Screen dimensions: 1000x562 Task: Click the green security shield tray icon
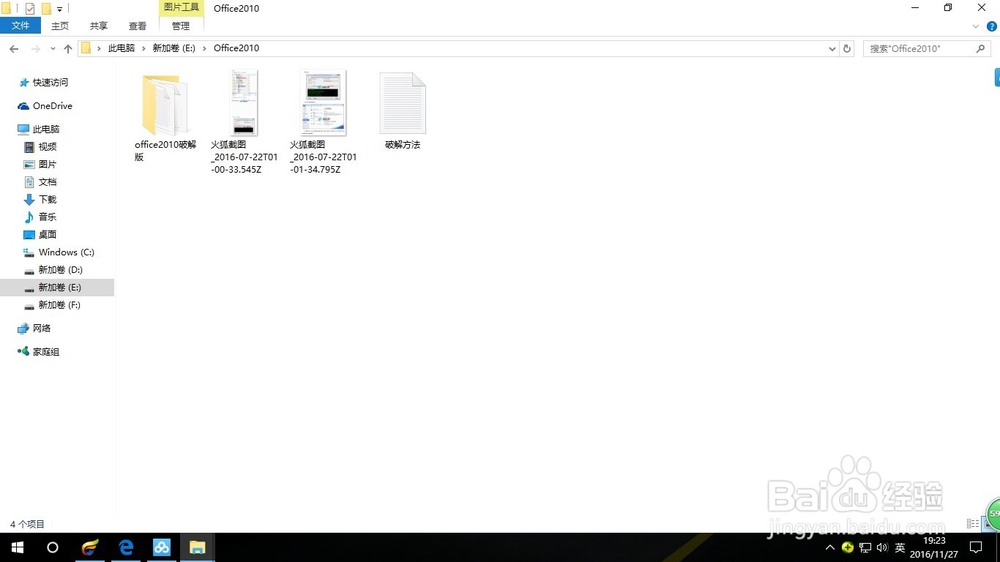pos(848,547)
